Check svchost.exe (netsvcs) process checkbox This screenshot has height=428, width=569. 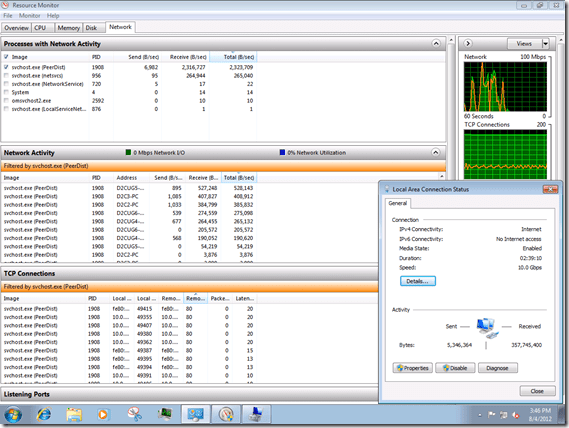(6, 76)
